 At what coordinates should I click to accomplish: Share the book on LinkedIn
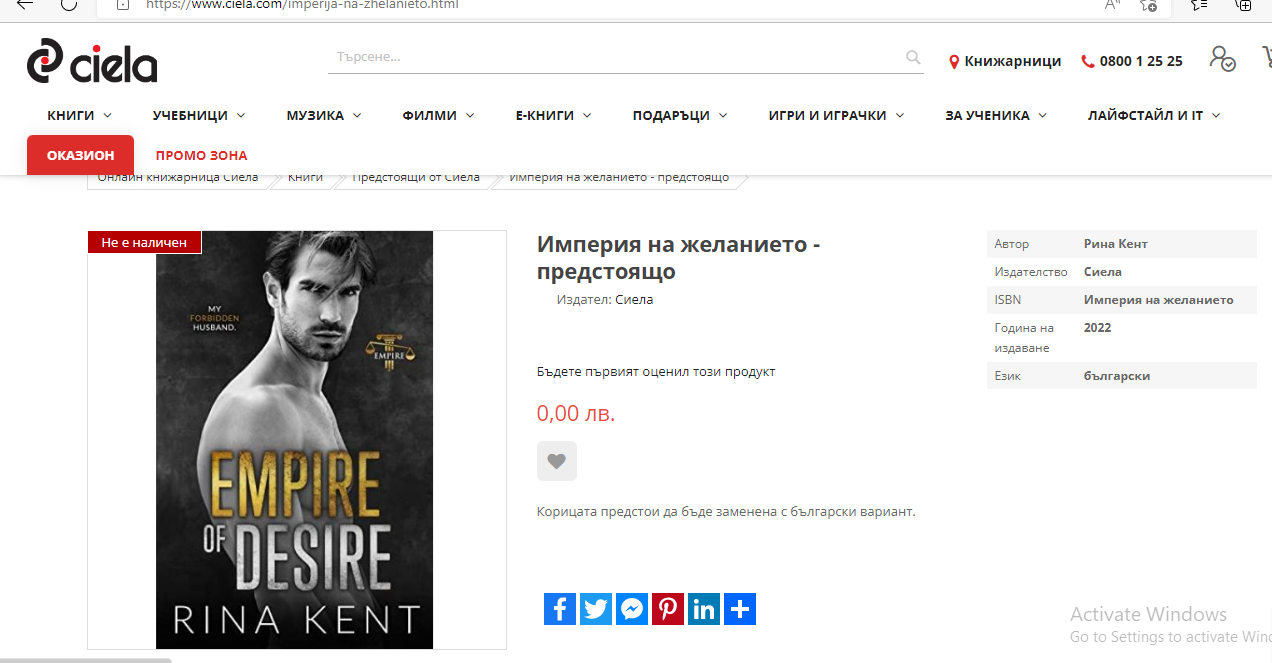(704, 609)
